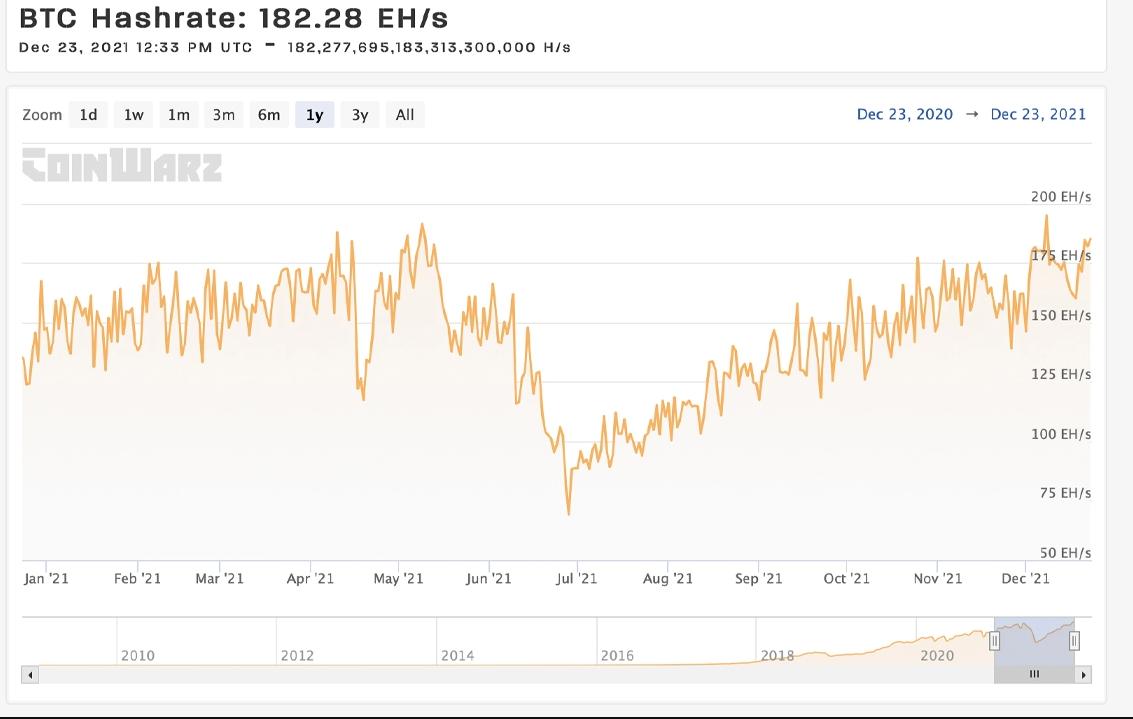Click the Jan '21 axis label
Viewport: 1133px width, 719px height.
point(46,579)
